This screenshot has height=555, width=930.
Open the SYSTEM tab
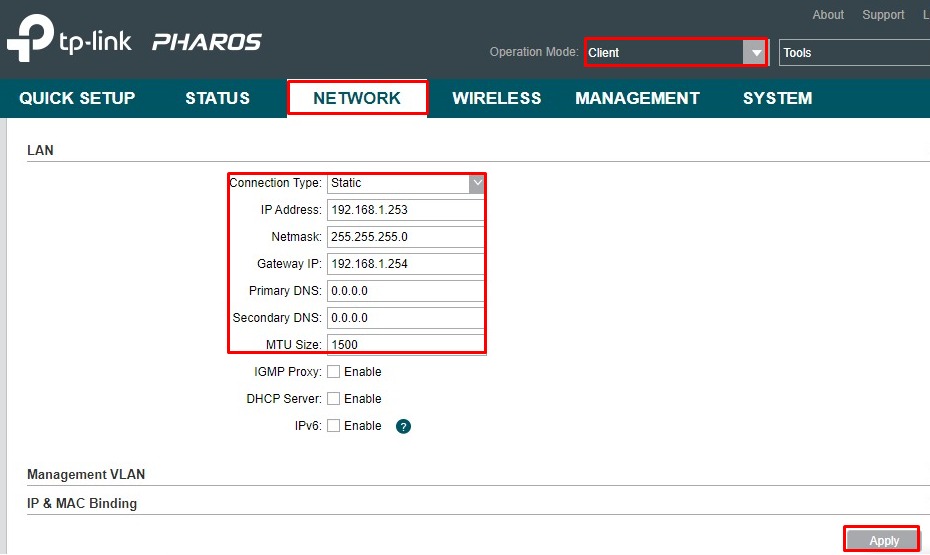778,98
